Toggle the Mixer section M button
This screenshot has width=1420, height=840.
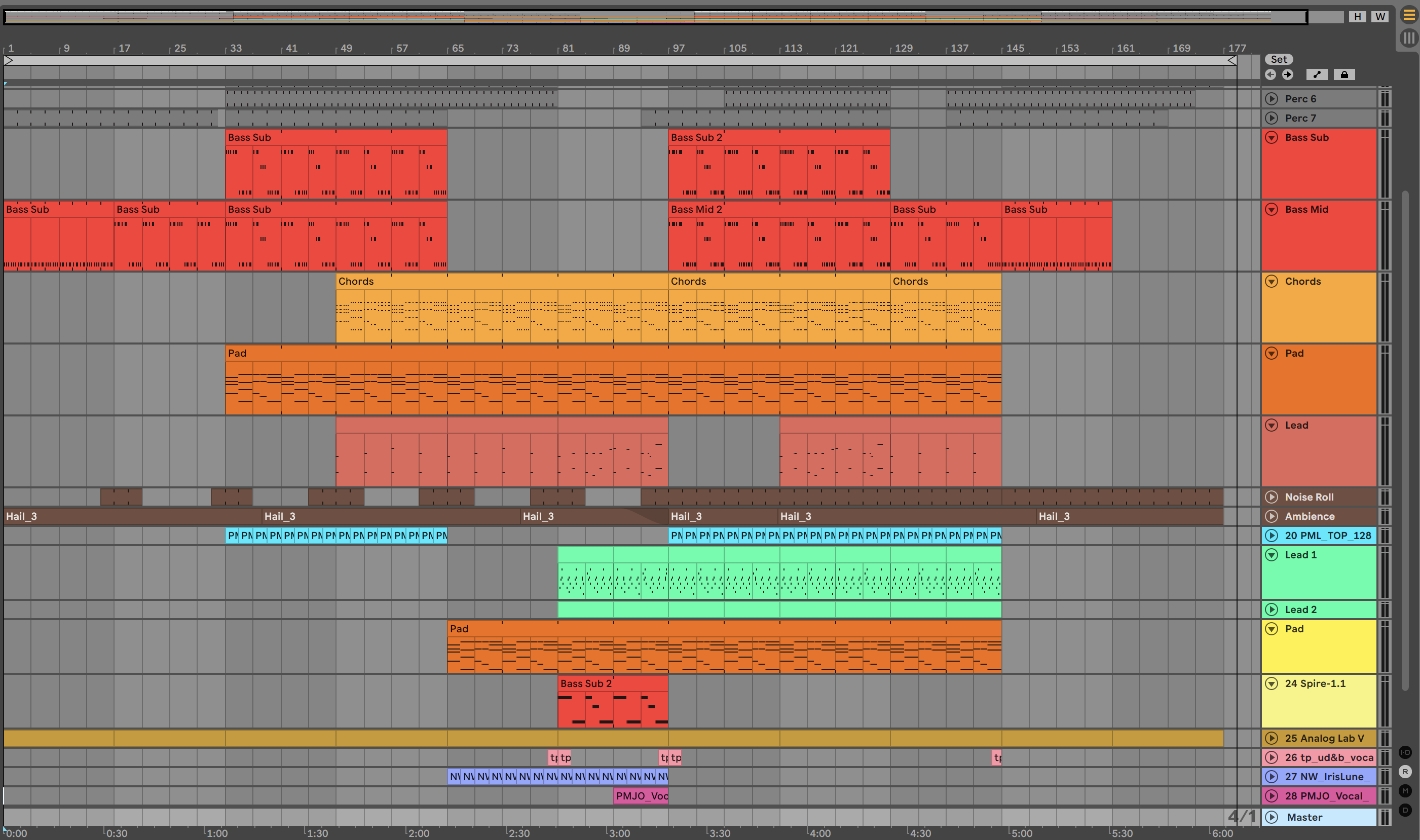pyautogui.click(x=1405, y=791)
